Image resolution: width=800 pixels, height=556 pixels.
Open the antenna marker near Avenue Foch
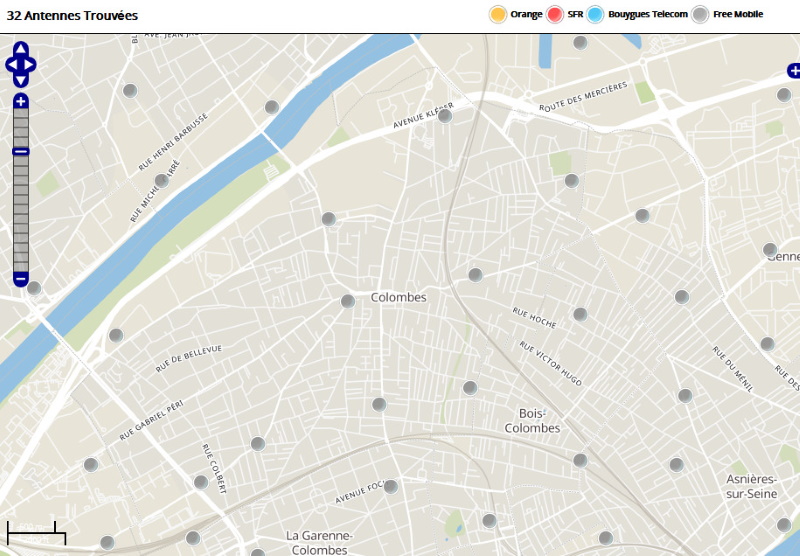click(x=390, y=487)
